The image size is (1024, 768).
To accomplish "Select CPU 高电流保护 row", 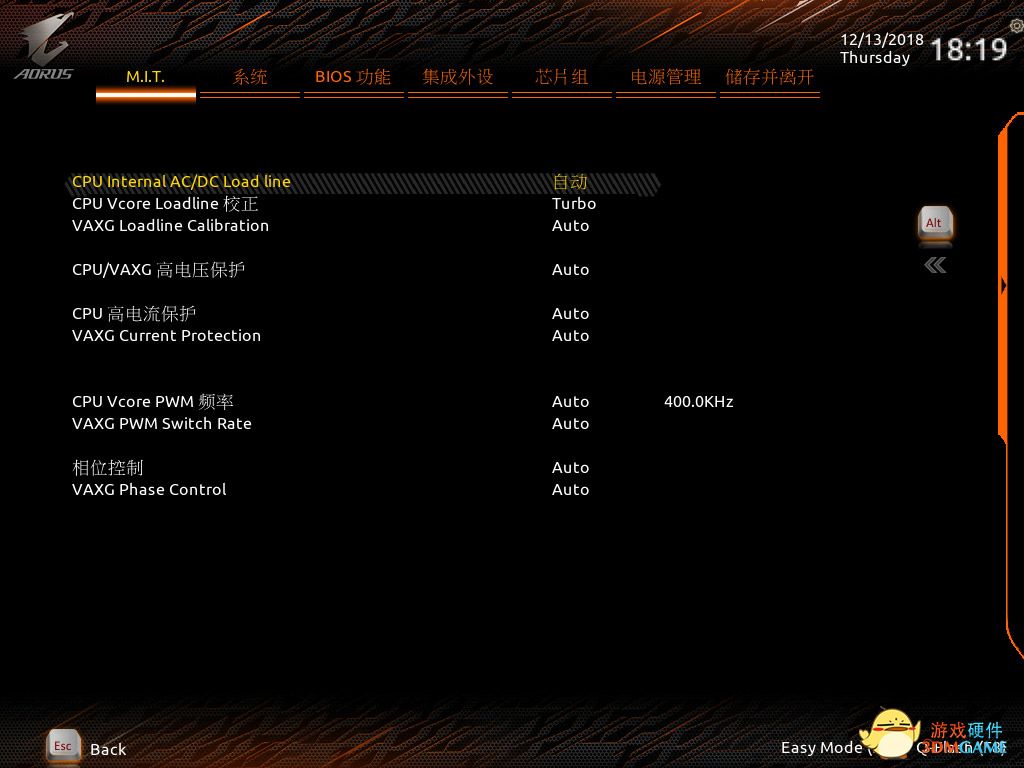I will [x=134, y=313].
